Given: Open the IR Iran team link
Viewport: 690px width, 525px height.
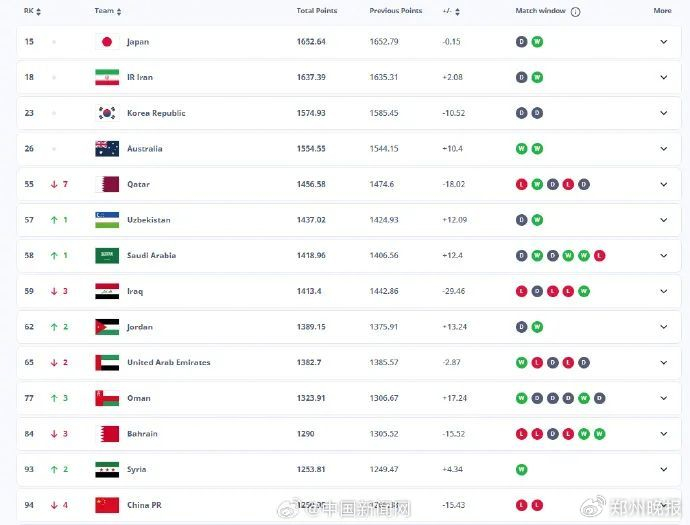Looking at the screenshot, I should 140,77.
